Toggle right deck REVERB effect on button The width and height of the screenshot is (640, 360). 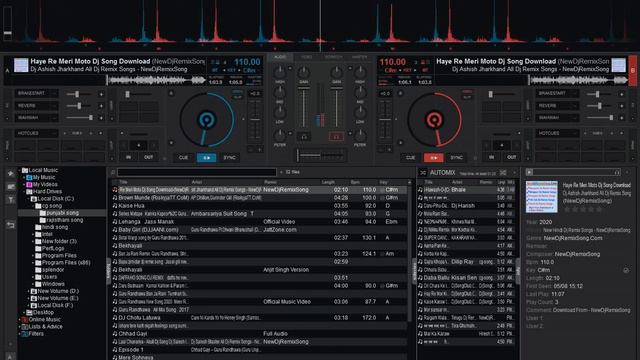(x=622, y=106)
